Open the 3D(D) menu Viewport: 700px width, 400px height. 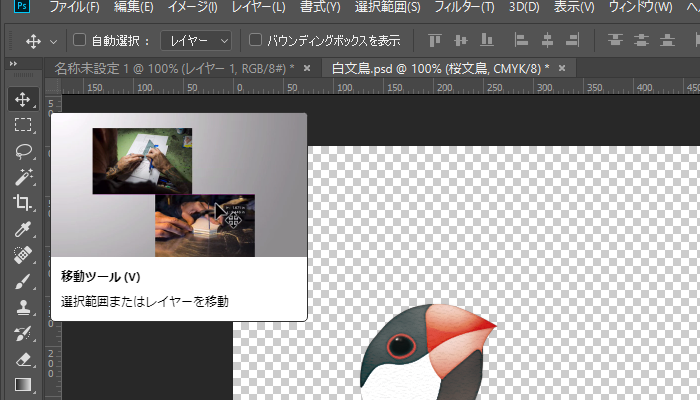coord(524,7)
